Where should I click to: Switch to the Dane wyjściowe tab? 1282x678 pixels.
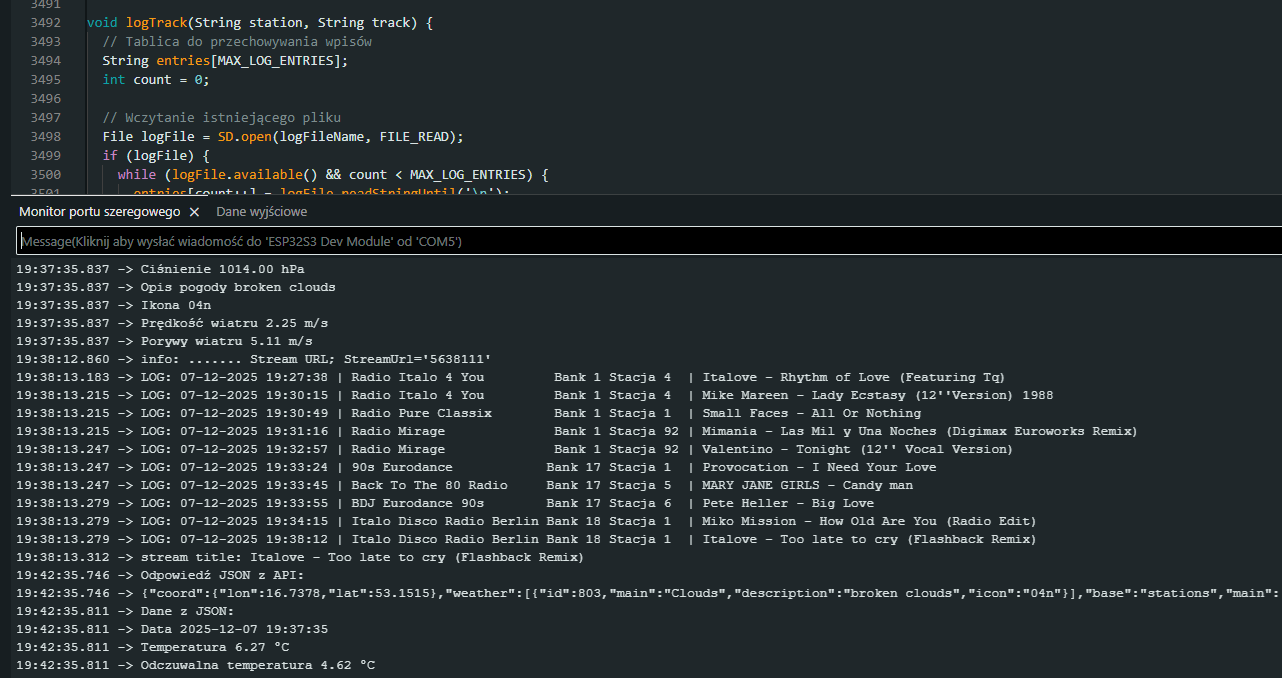tap(261, 212)
